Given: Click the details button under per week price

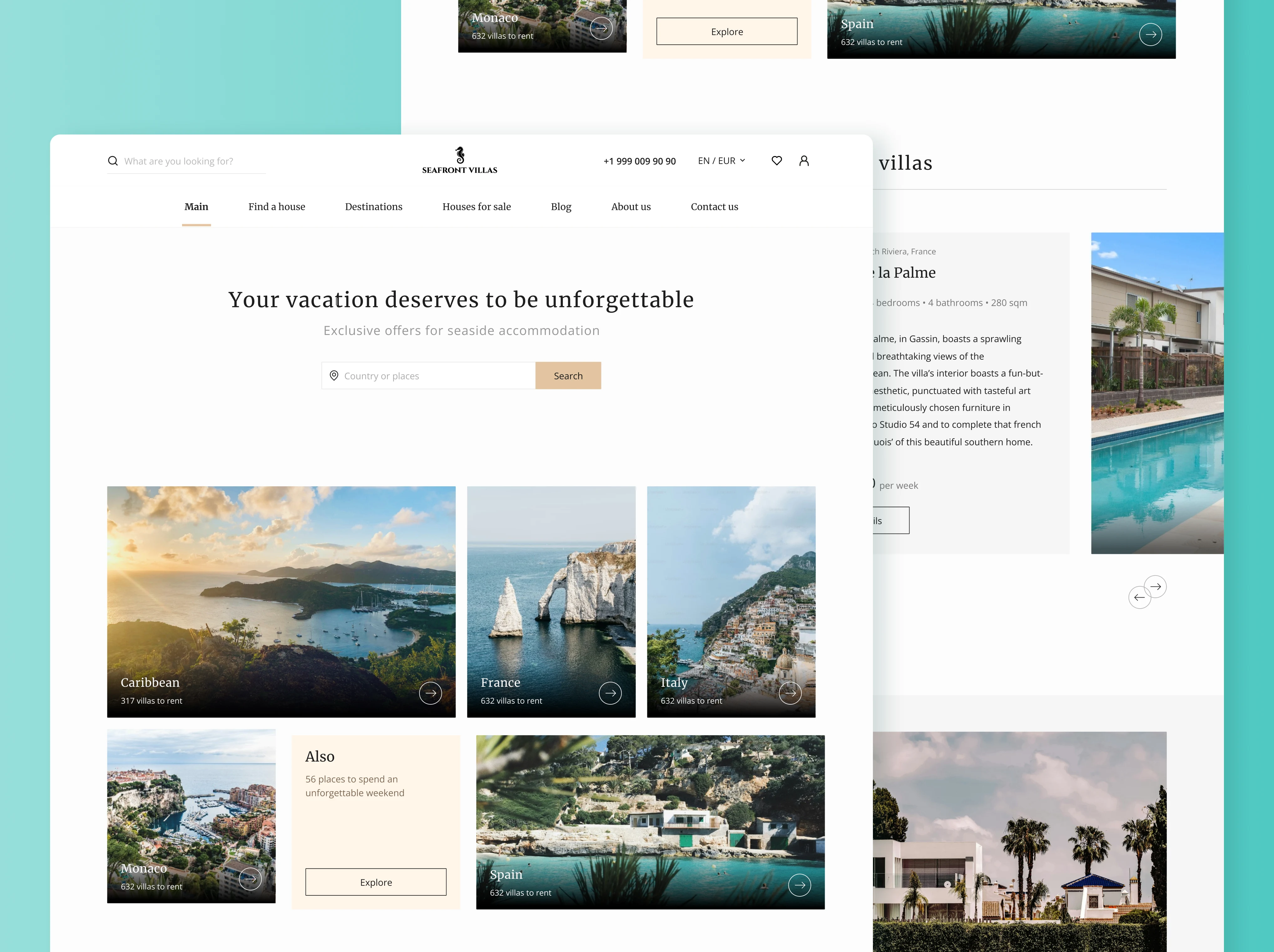Looking at the screenshot, I should pyautogui.click(x=891, y=520).
